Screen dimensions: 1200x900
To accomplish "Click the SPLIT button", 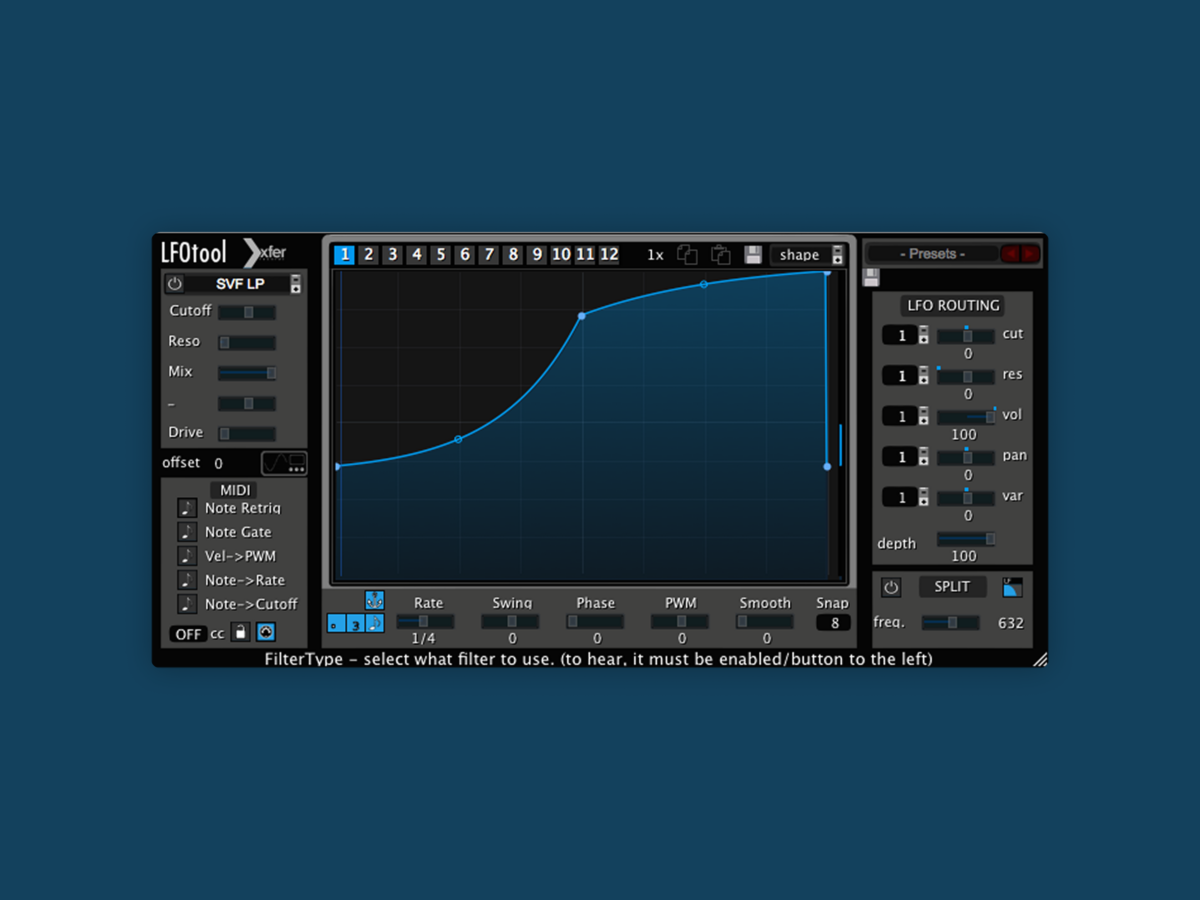I will [x=952, y=587].
